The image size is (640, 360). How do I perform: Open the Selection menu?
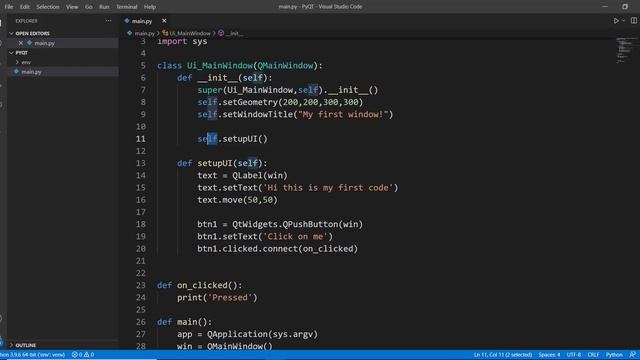point(48,7)
